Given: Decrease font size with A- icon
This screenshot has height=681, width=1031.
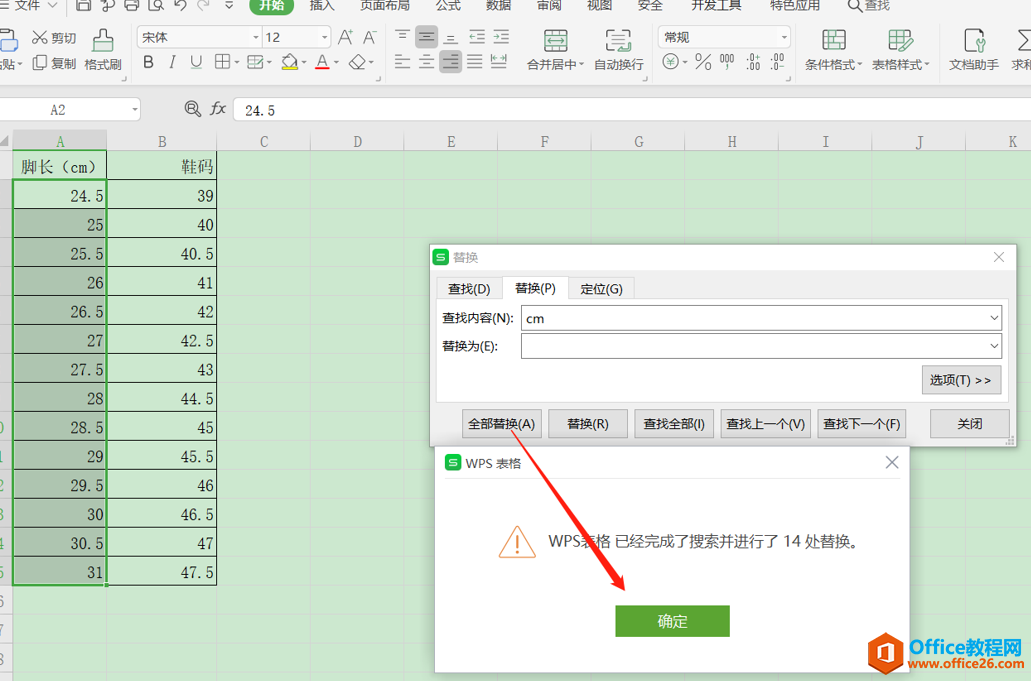Looking at the screenshot, I should pos(370,37).
